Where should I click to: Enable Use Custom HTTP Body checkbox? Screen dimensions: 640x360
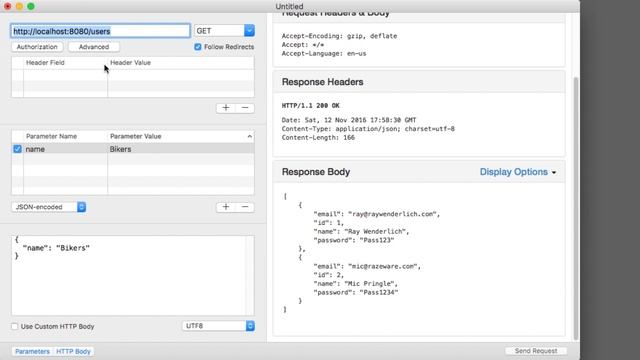15,327
